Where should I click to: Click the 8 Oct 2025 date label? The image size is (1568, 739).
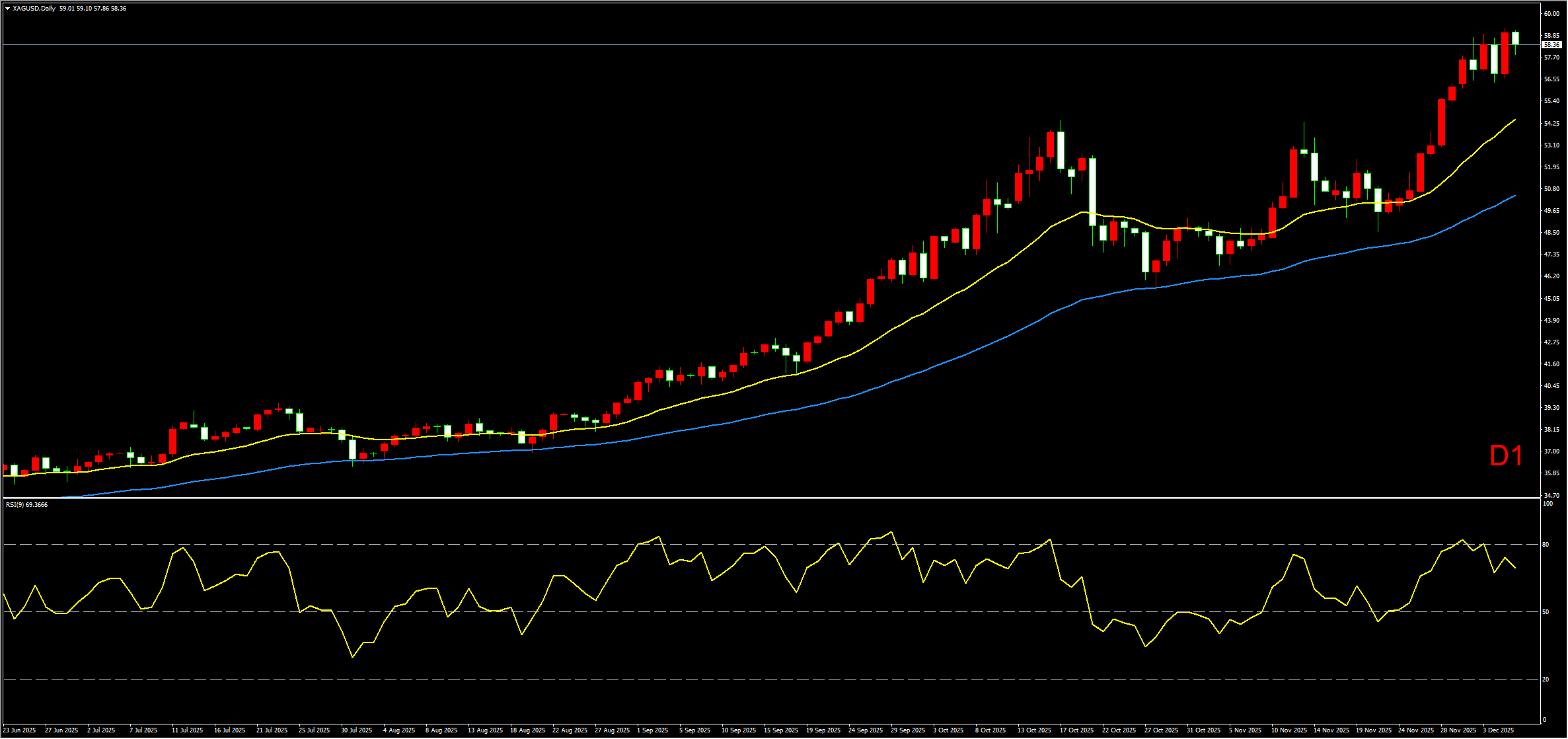click(x=990, y=730)
